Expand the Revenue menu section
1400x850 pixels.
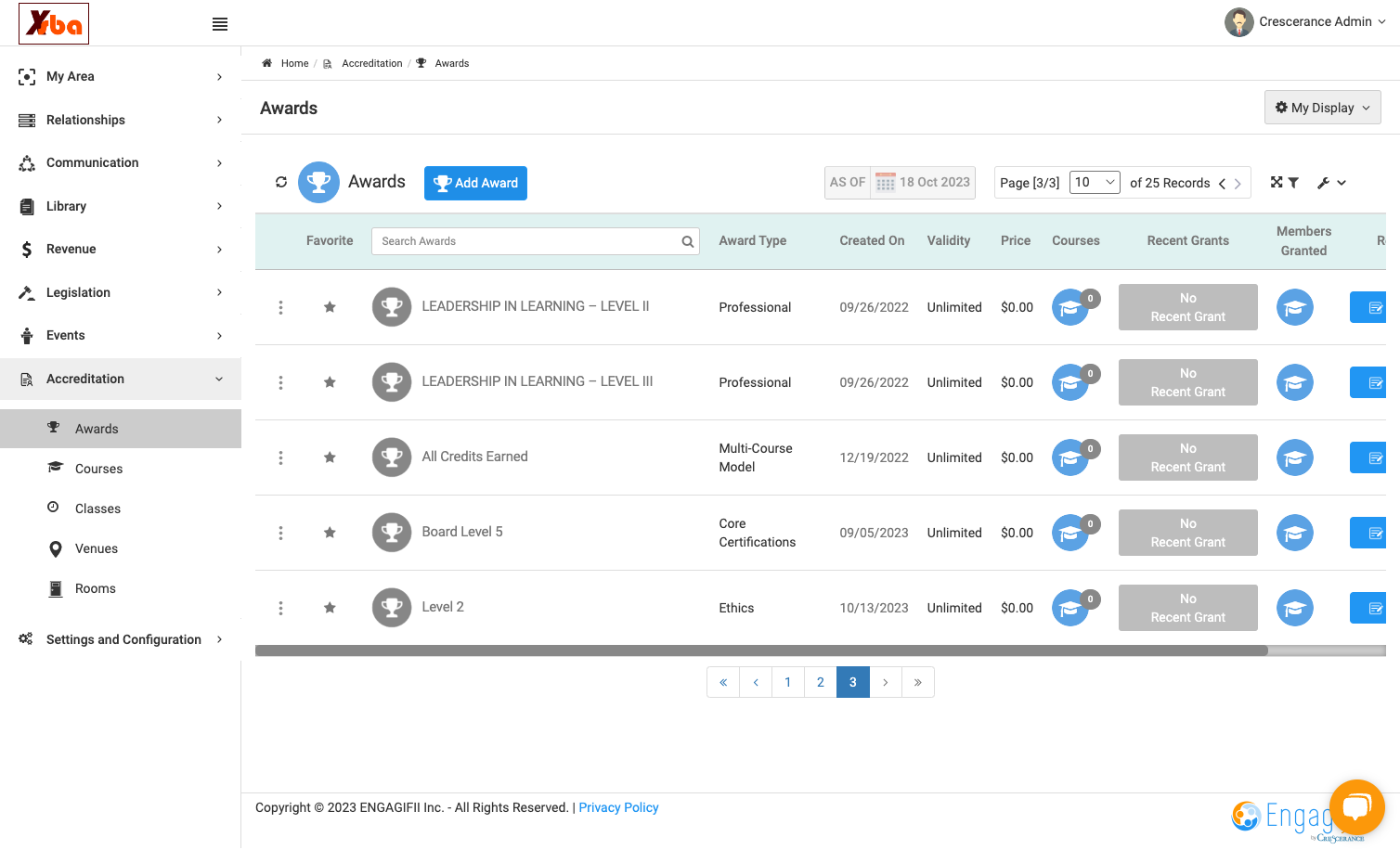pos(121,249)
